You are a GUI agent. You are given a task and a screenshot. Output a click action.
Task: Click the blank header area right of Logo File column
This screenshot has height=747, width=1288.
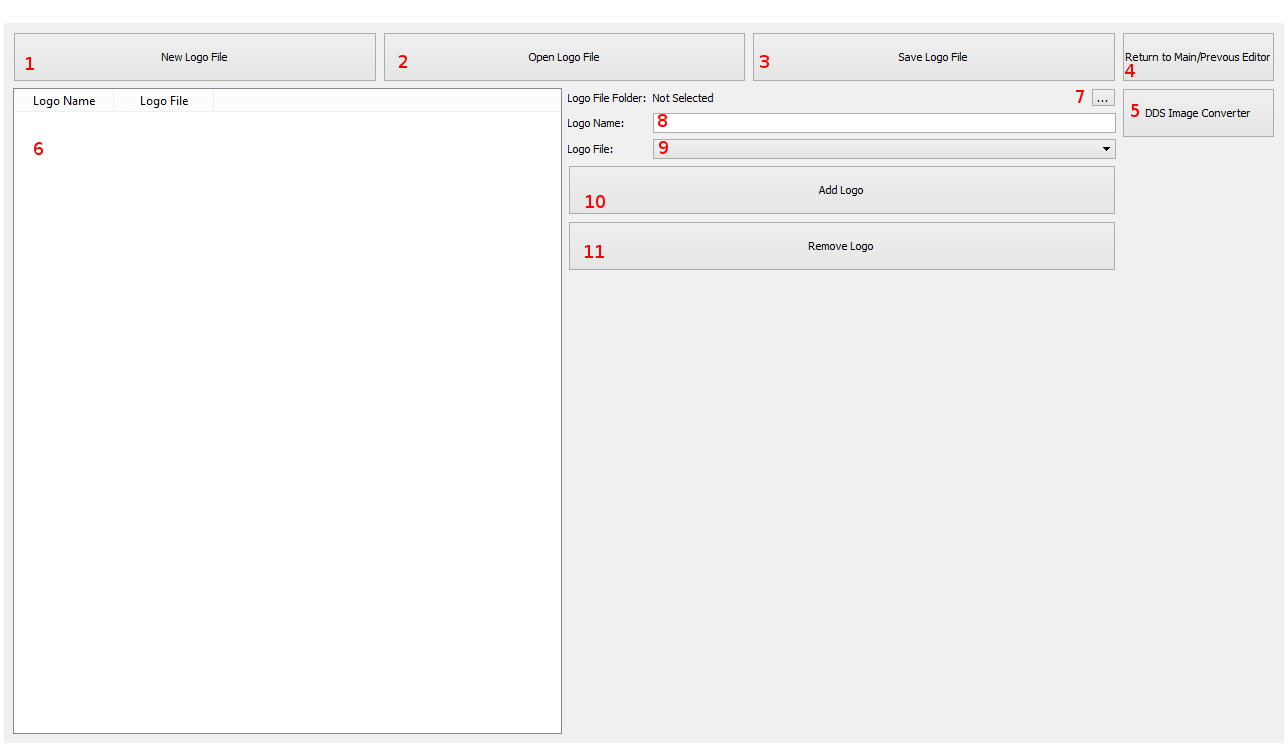[386, 101]
